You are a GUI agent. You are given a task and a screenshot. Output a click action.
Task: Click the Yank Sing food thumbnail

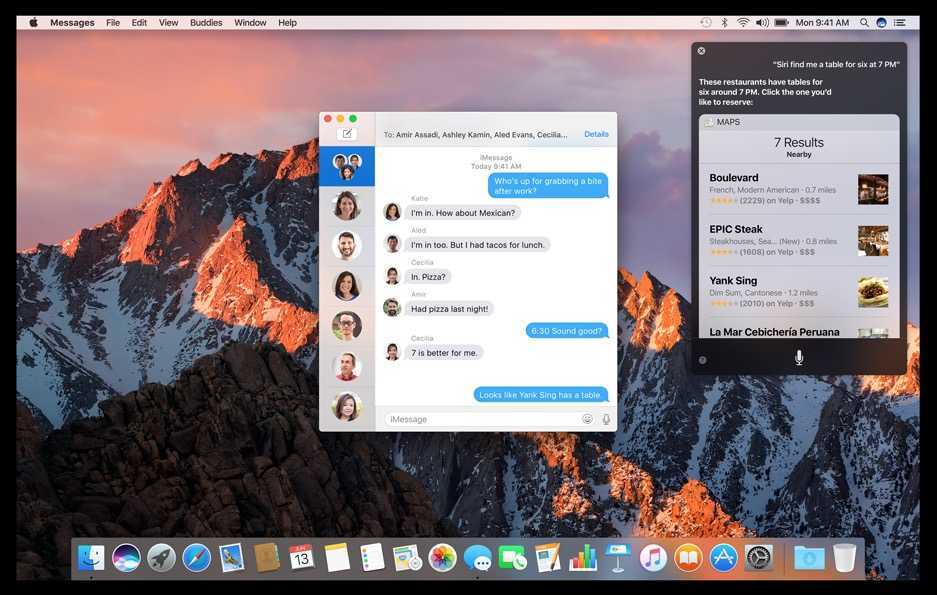point(873,292)
